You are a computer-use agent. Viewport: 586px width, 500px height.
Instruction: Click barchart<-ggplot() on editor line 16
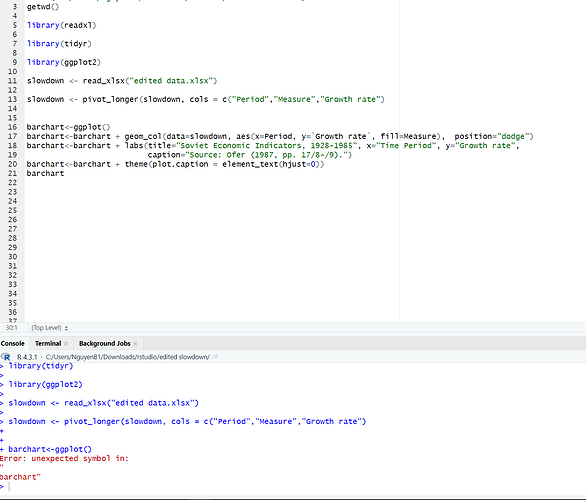[68, 127]
